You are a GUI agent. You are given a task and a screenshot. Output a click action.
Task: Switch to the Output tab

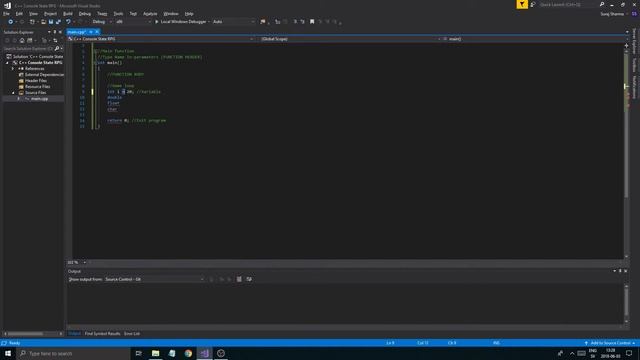[74, 333]
